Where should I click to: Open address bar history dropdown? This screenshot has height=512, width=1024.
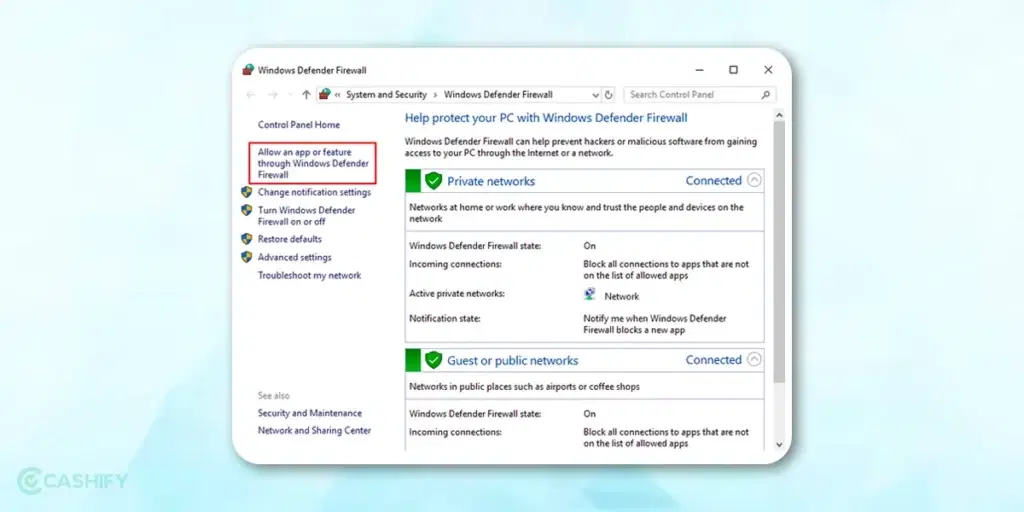pyautogui.click(x=596, y=95)
